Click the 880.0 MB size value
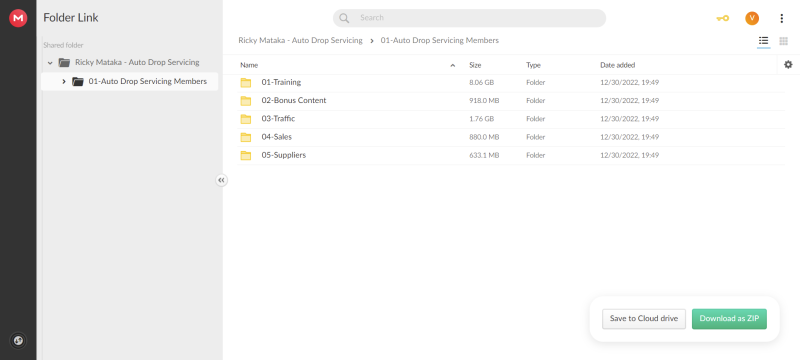 pos(484,137)
